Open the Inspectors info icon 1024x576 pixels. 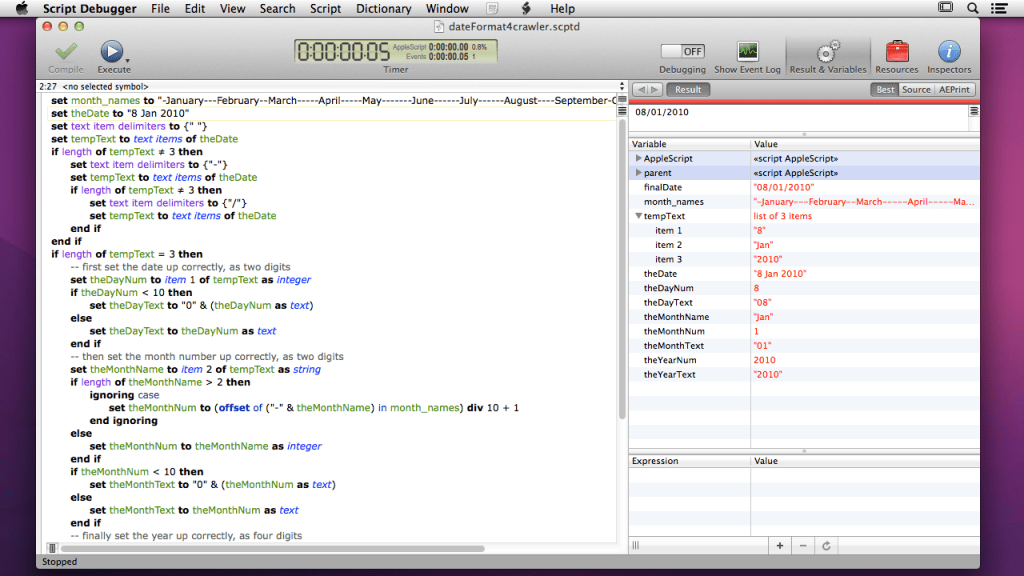[x=949, y=52]
